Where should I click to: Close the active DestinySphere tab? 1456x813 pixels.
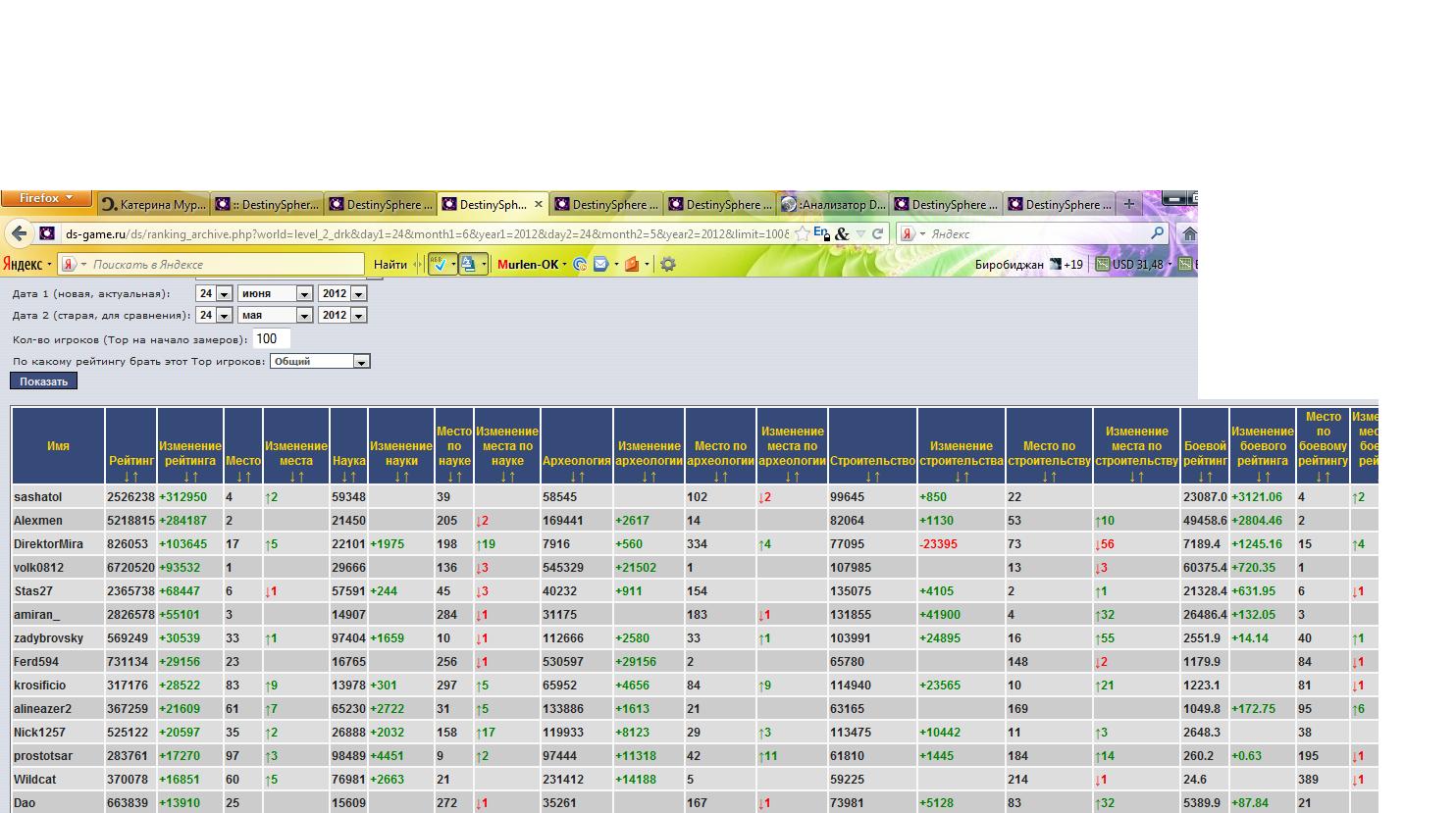pos(538,204)
